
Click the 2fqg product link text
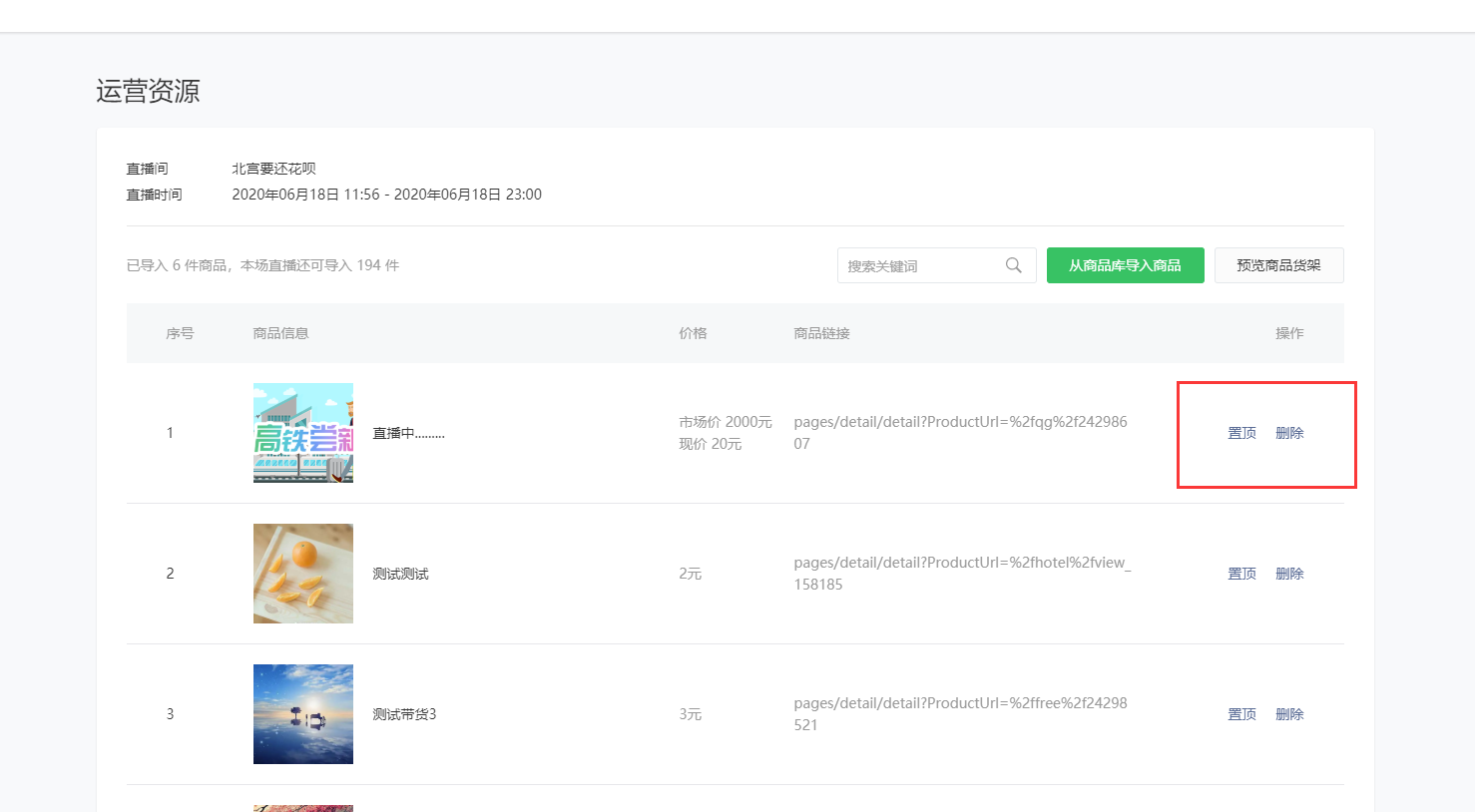point(960,433)
